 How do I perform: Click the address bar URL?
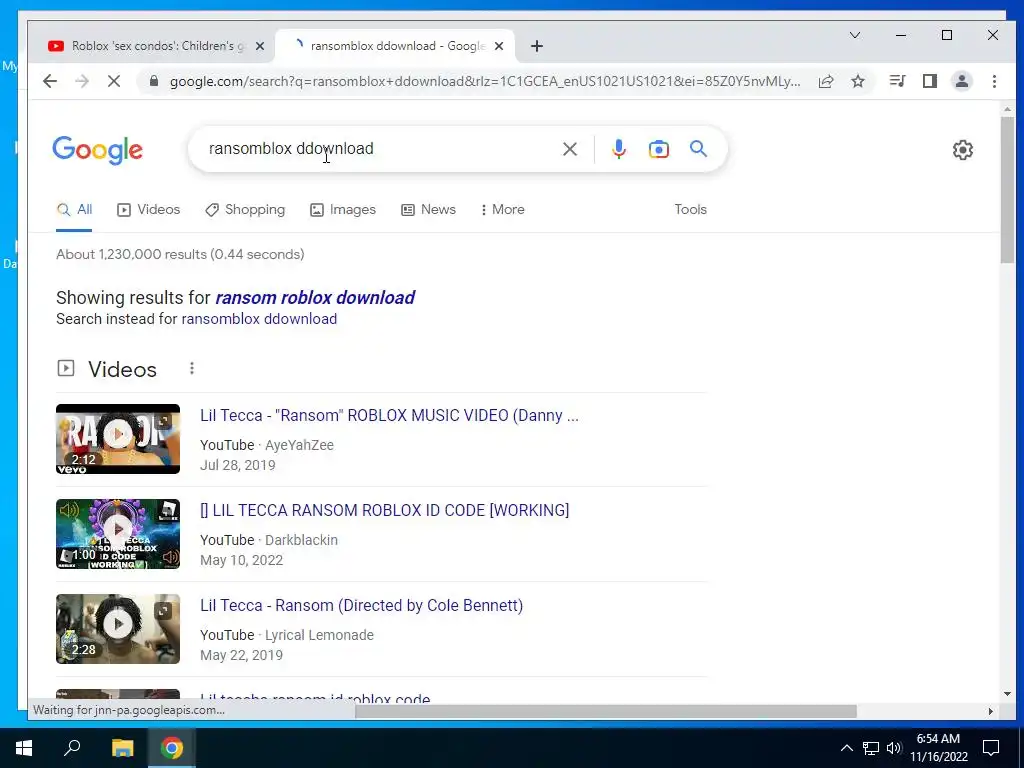pos(485,81)
